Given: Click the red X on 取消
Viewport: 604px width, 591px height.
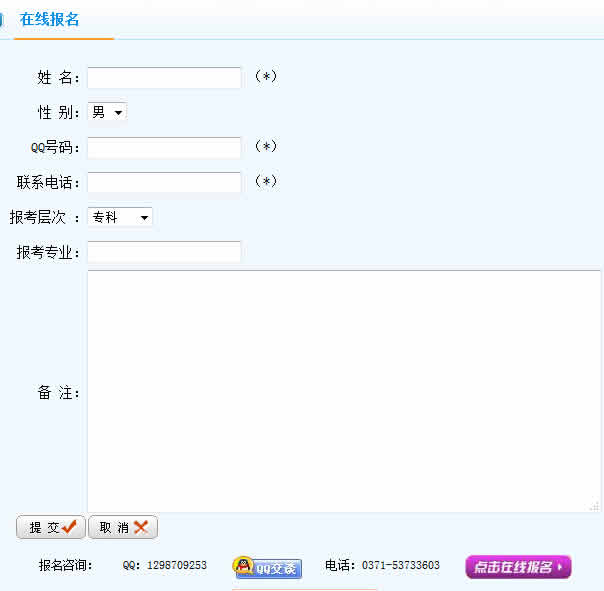Looking at the screenshot, I should pos(140,527).
